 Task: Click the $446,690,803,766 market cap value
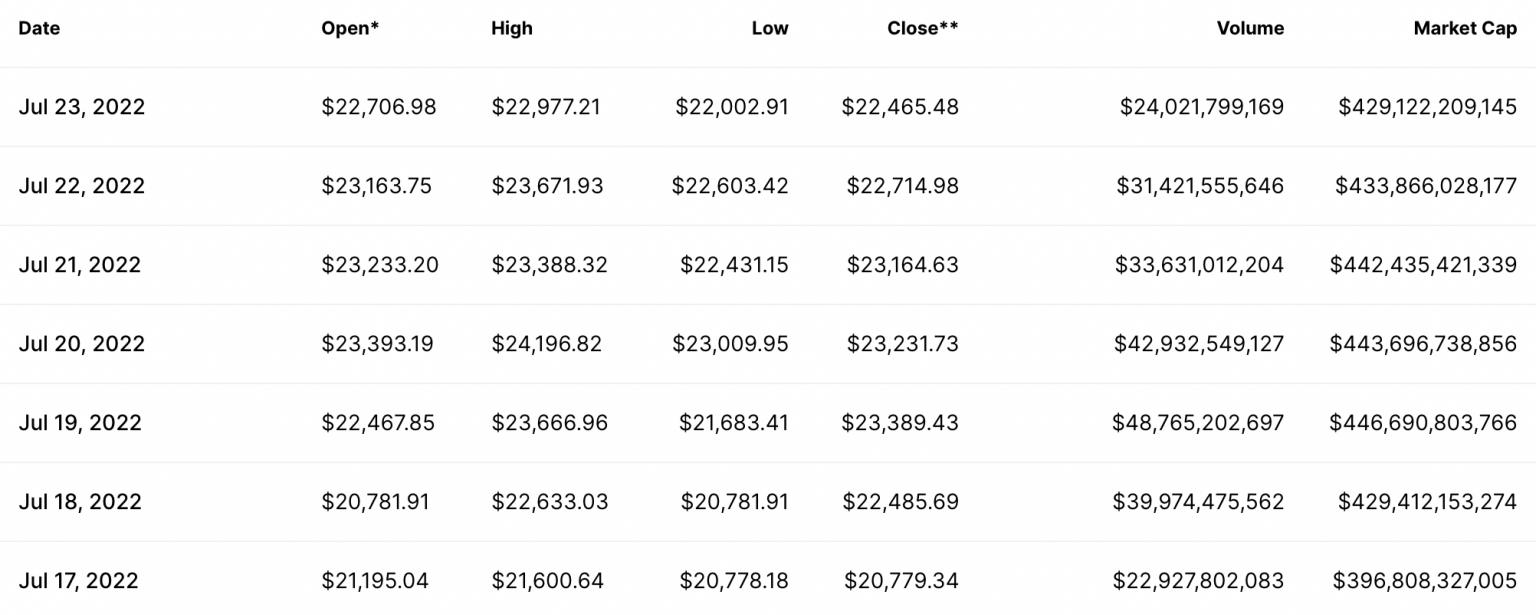point(1423,423)
